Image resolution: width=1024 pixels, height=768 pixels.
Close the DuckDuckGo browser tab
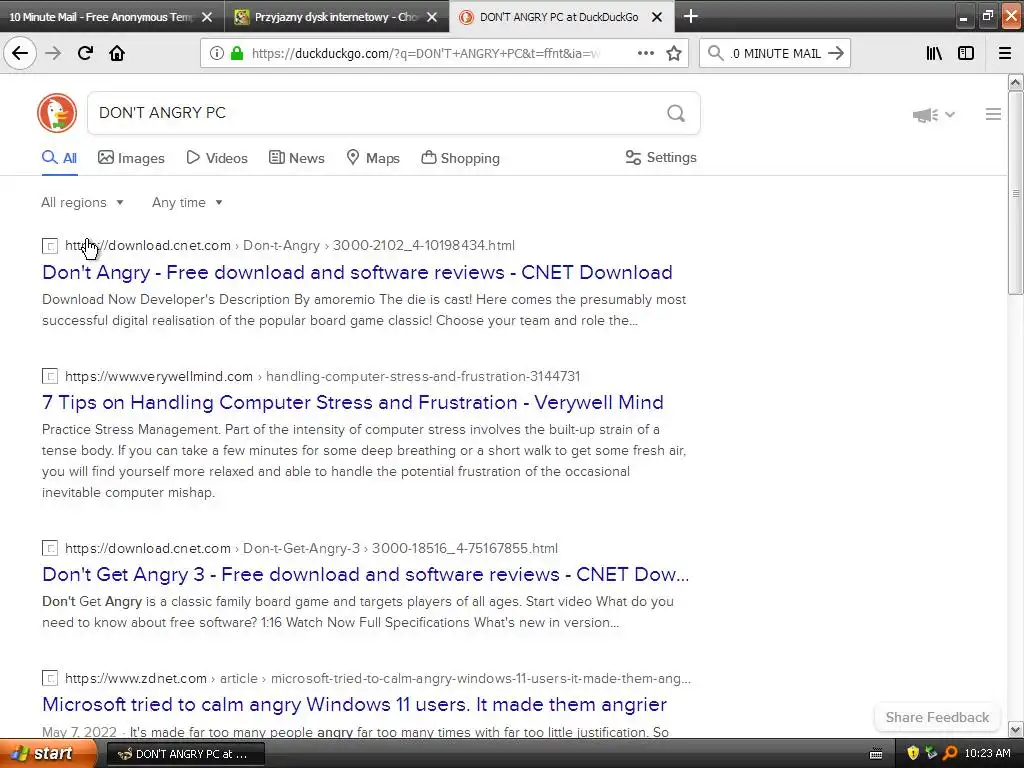658,17
